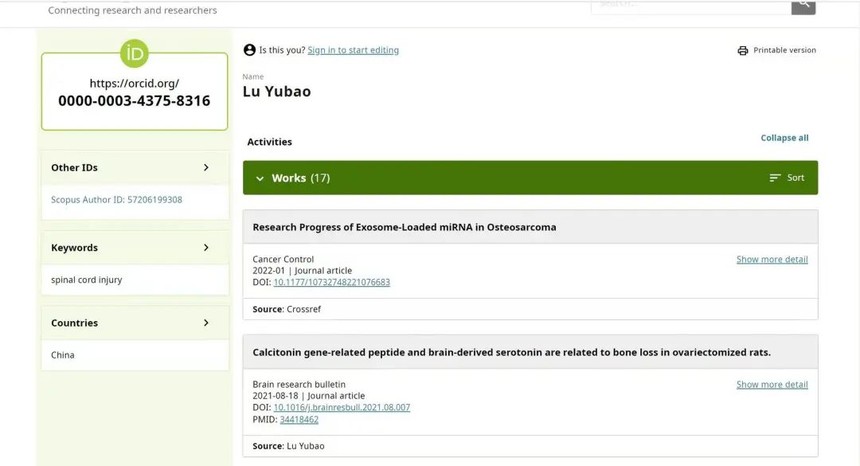Show more detail for Calcitonin article
This screenshot has height=466, width=860.
(772, 384)
